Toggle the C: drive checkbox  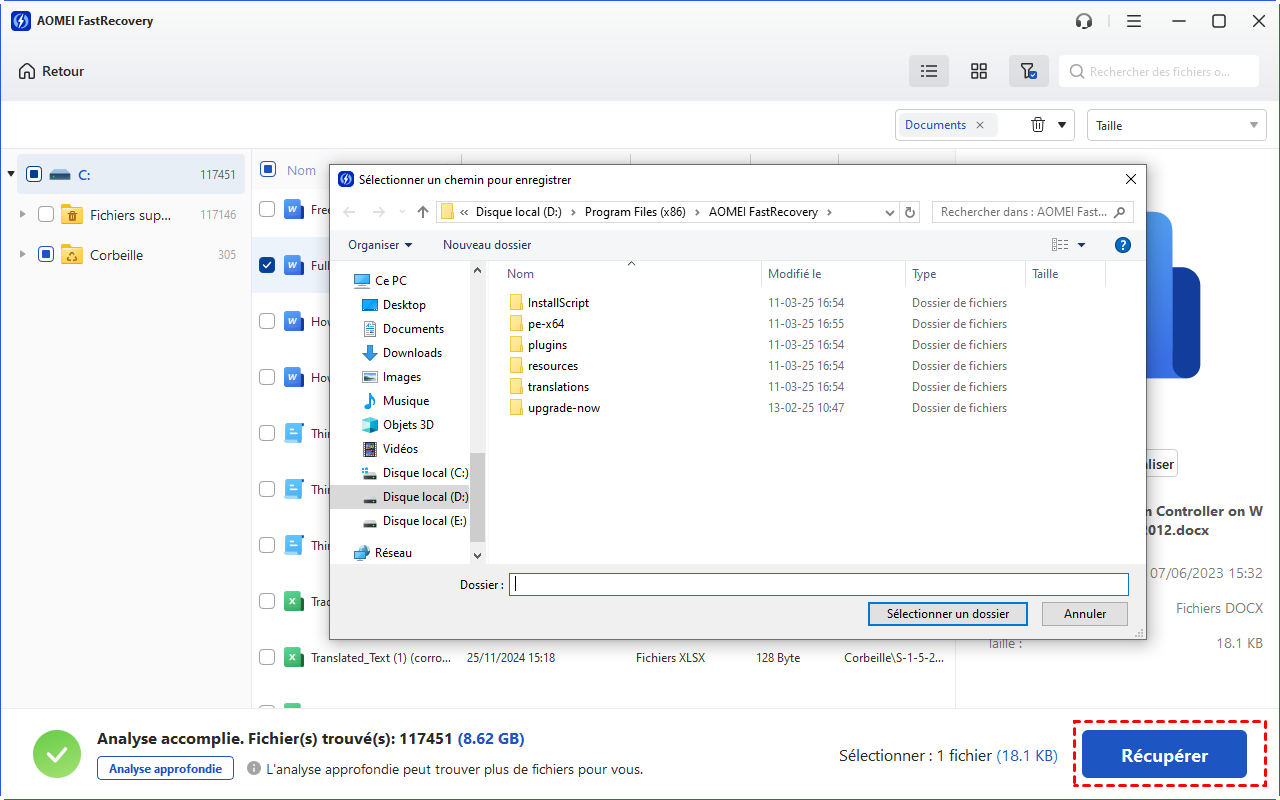33,174
